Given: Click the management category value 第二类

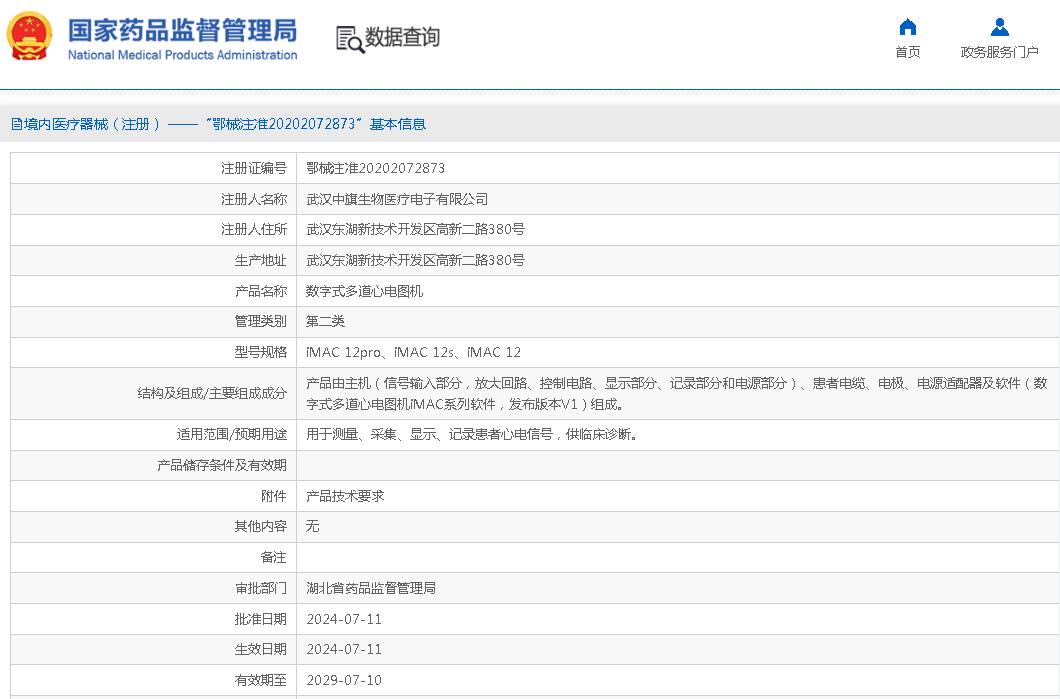Looking at the screenshot, I should pos(325,321).
